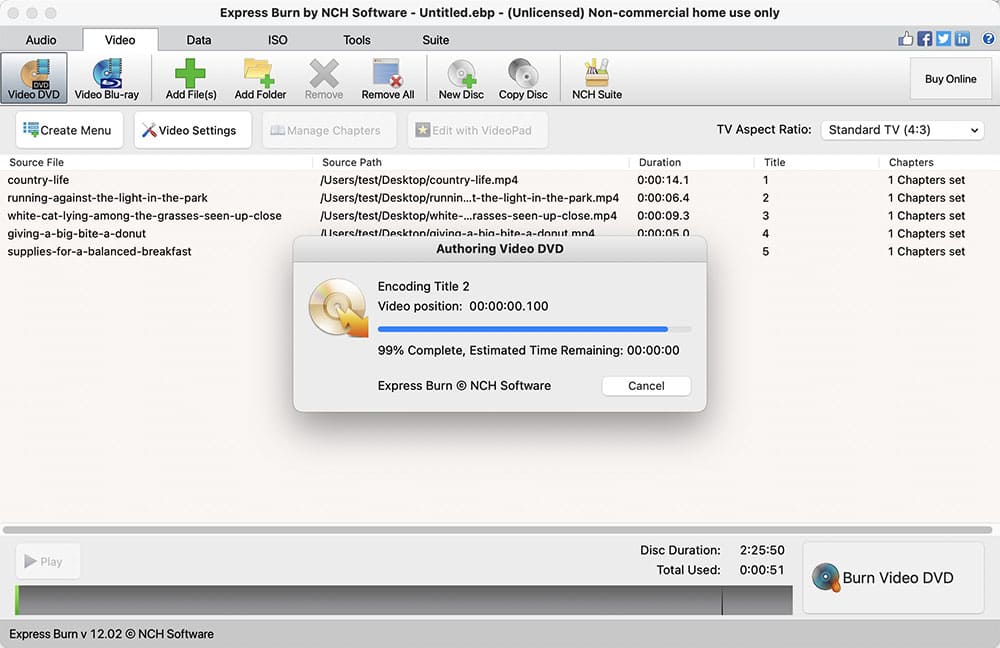The image size is (1000, 648).
Task: Open the LinkedIn share icon
Action: point(962,39)
